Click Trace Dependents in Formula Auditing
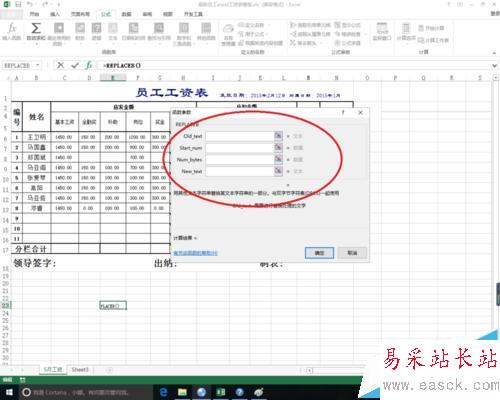 [x=310, y=34]
